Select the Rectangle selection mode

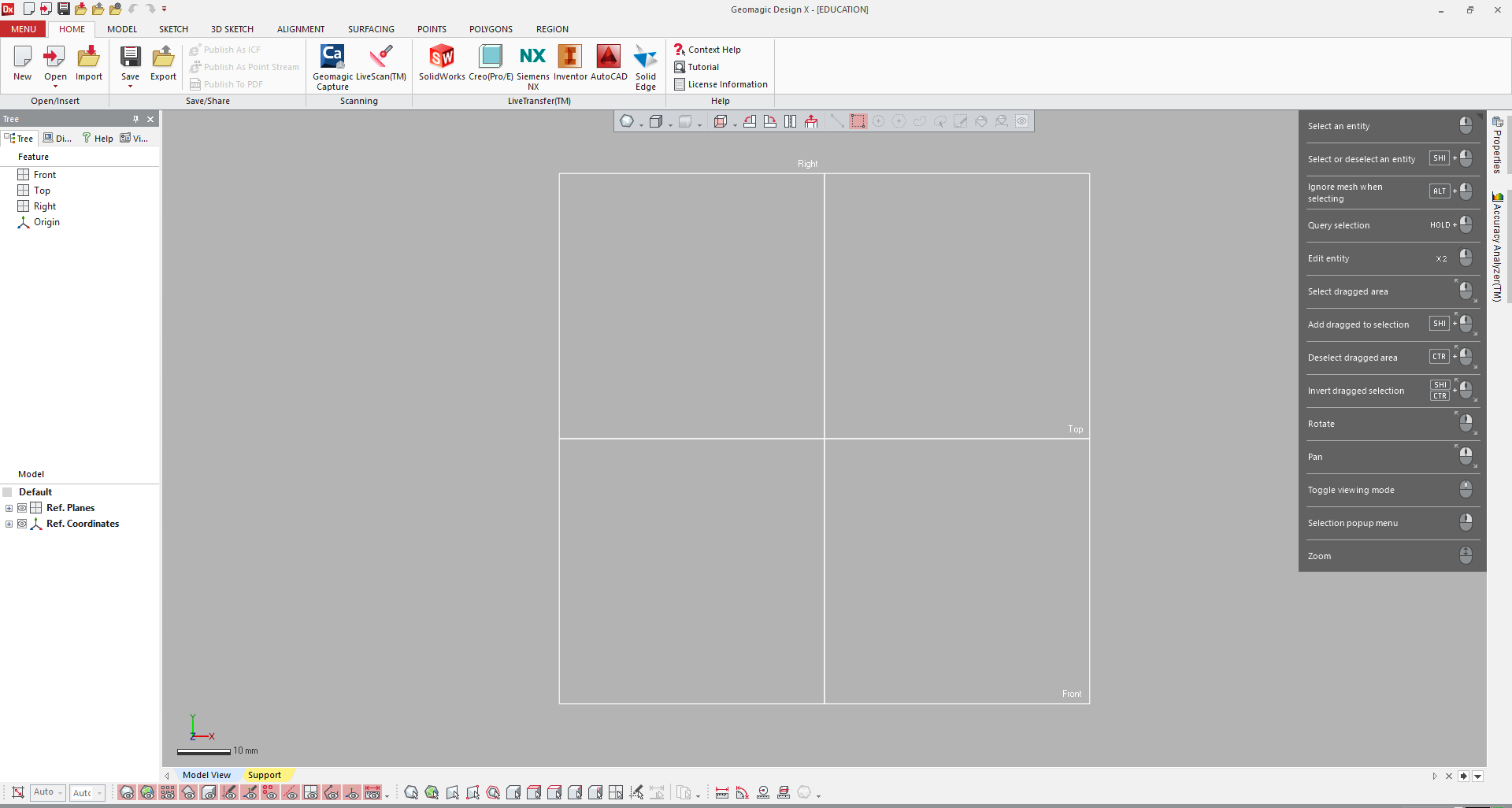[858, 121]
